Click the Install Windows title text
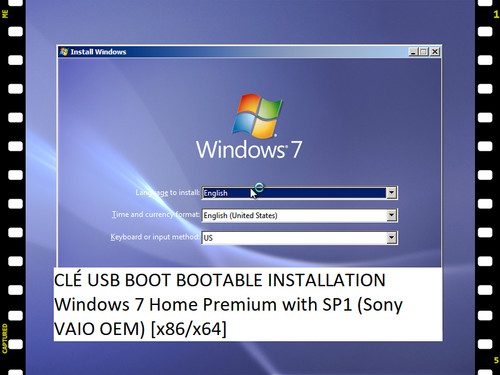 pyautogui.click(x=98, y=52)
